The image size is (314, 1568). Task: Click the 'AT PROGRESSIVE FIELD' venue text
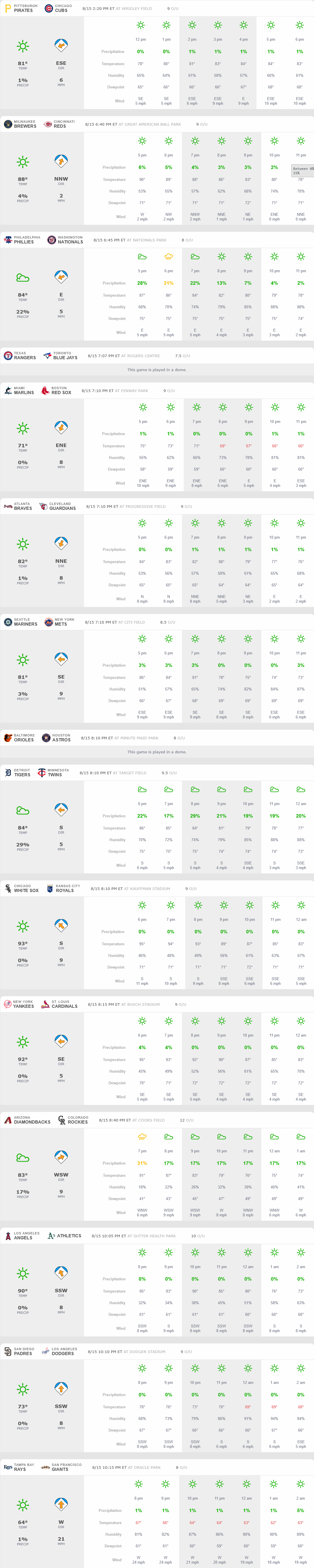142,507
